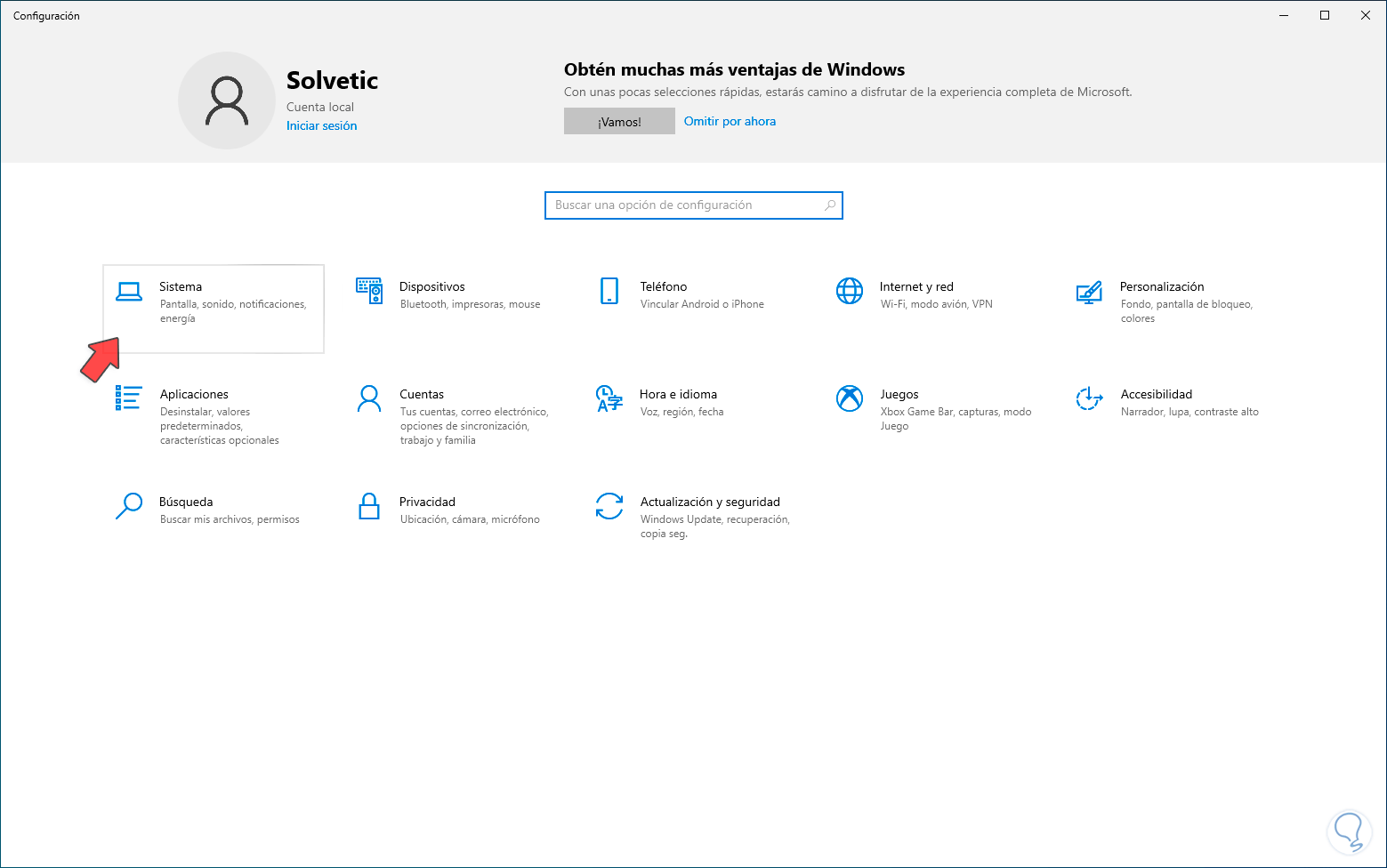Click the Iniciar sesión link
The image size is (1387, 868).
pos(321,125)
